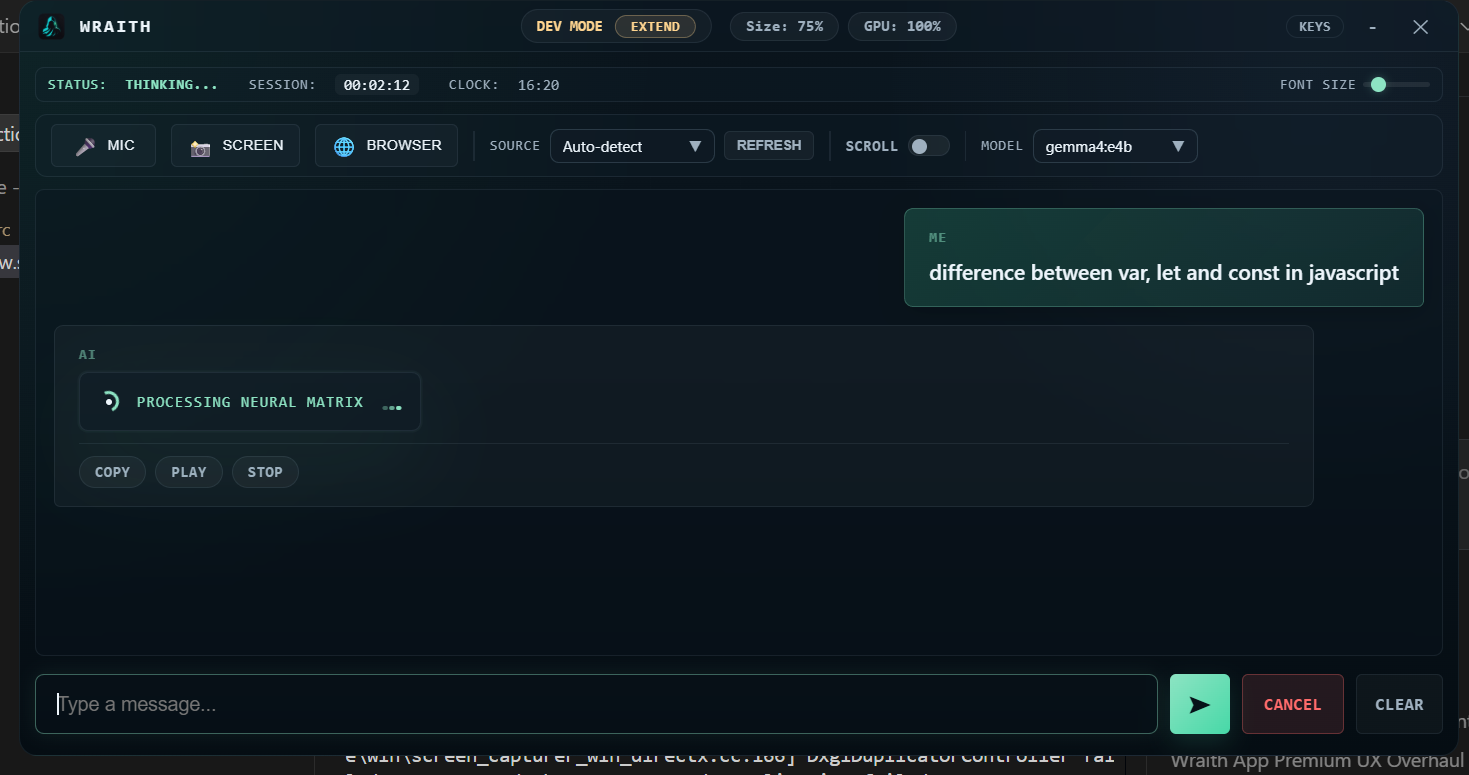Click the SCREEN camera capture button

(x=236, y=146)
